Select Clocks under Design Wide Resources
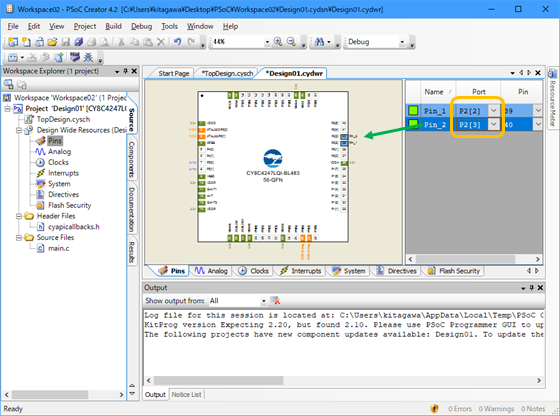The height and width of the screenshot is (416, 560). click(58, 162)
